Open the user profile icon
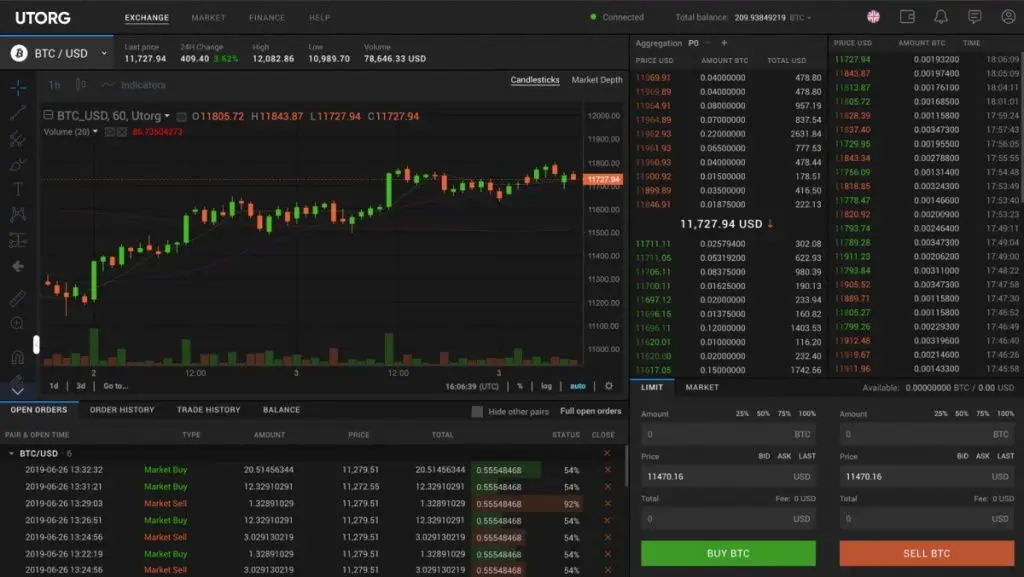Viewport: 1024px width, 577px height. coord(1007,17)
